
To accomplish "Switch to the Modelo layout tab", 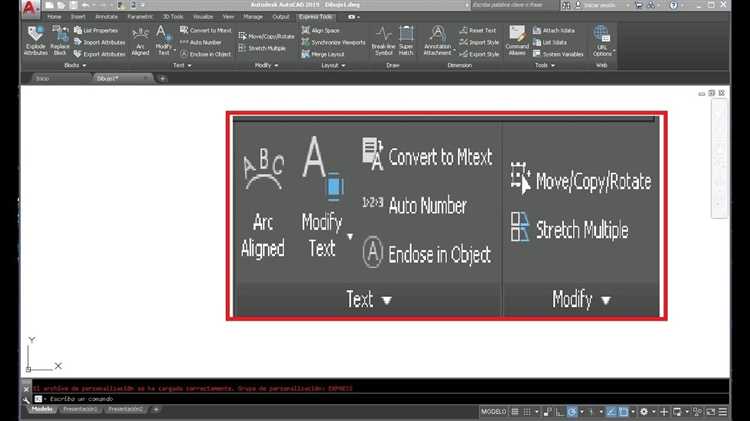I will pyautogui.click(x=42, y=410).
